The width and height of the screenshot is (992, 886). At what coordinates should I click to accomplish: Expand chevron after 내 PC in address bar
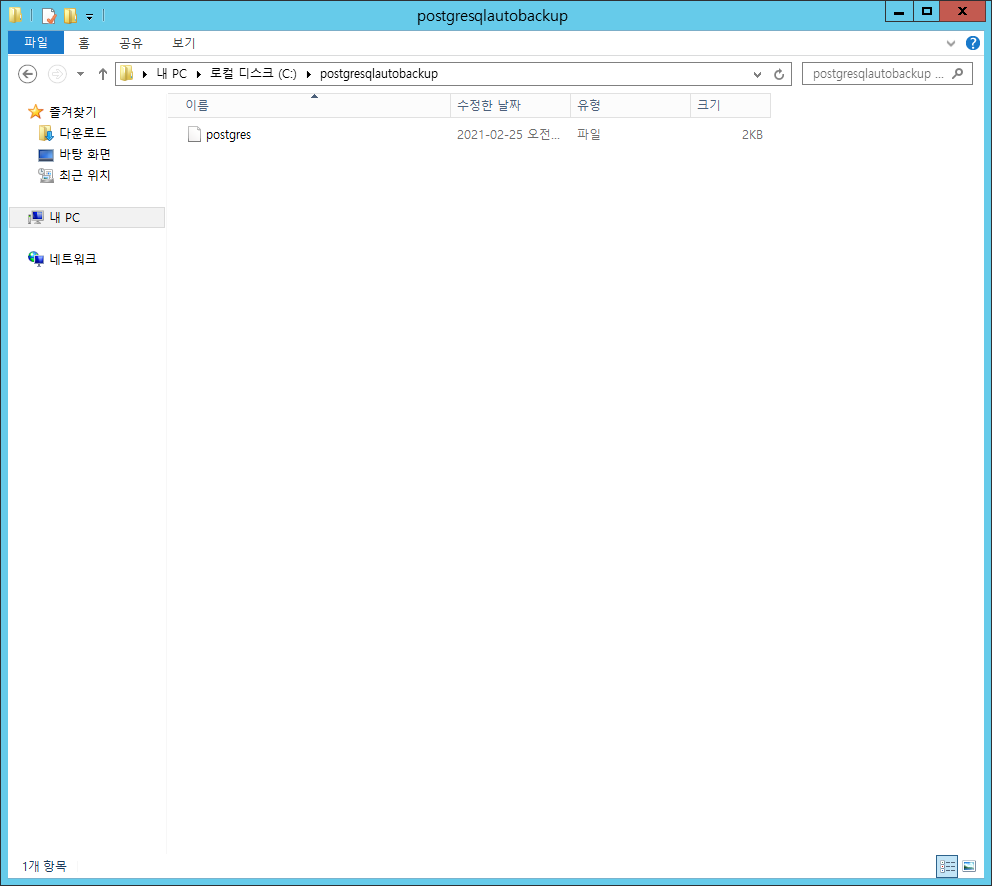(199, 74)
